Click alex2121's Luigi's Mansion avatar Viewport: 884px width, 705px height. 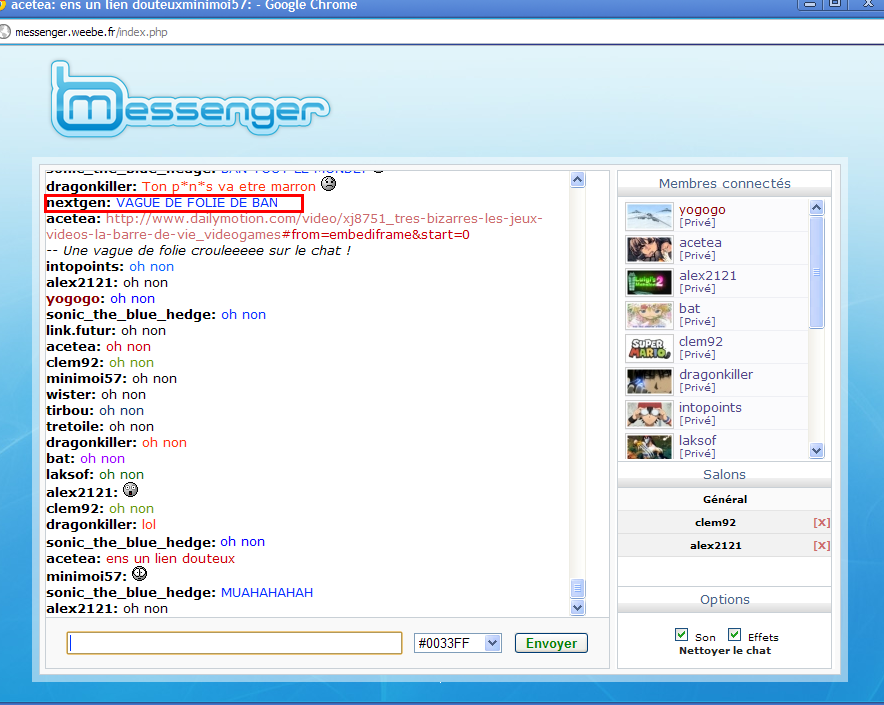point(649,282)
